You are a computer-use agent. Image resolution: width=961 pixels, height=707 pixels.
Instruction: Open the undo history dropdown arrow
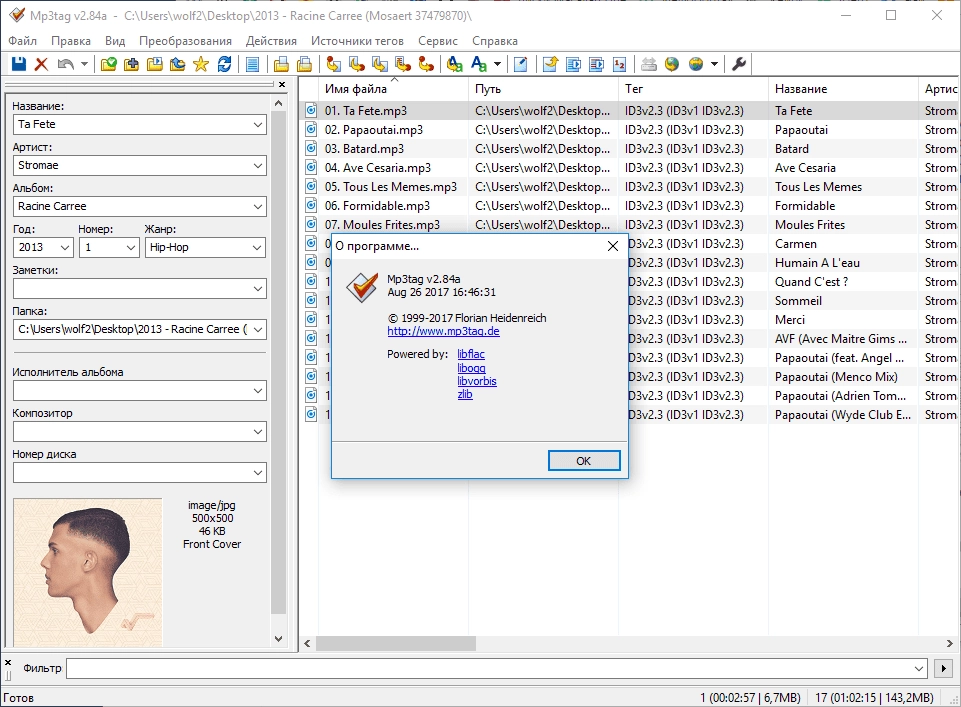click(84, 64)
